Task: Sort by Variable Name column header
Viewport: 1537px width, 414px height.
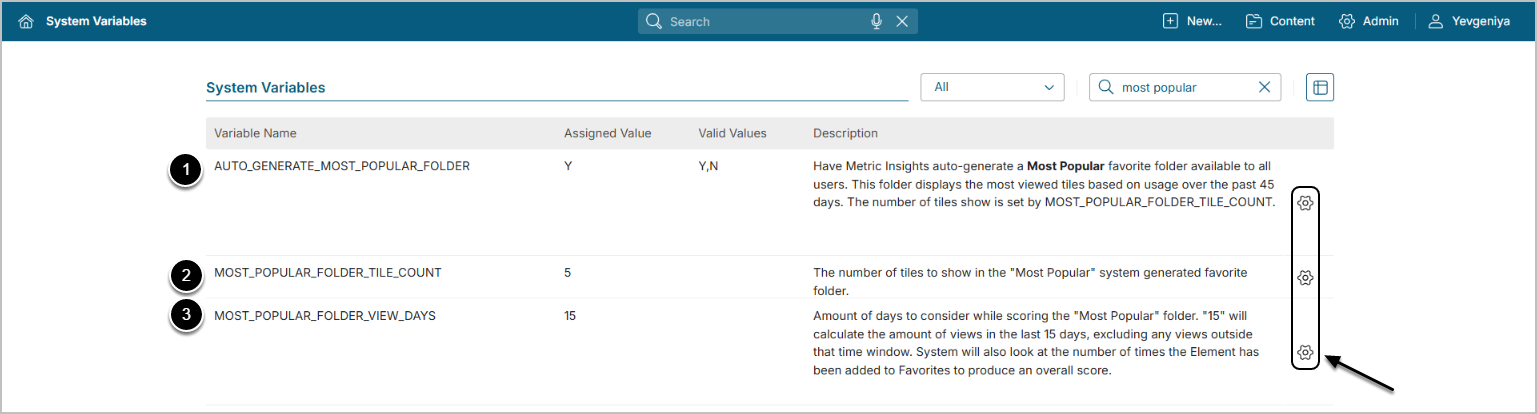Action: tap(255, 133)
